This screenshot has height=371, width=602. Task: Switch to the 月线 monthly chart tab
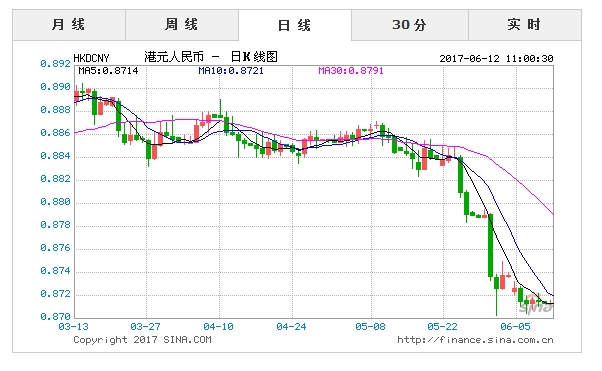[x=69, y=25]
